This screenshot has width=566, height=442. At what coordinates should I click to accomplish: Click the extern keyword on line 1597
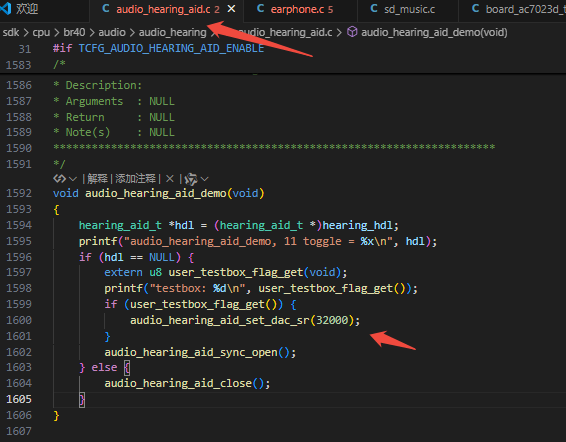[x=123, y=272]
